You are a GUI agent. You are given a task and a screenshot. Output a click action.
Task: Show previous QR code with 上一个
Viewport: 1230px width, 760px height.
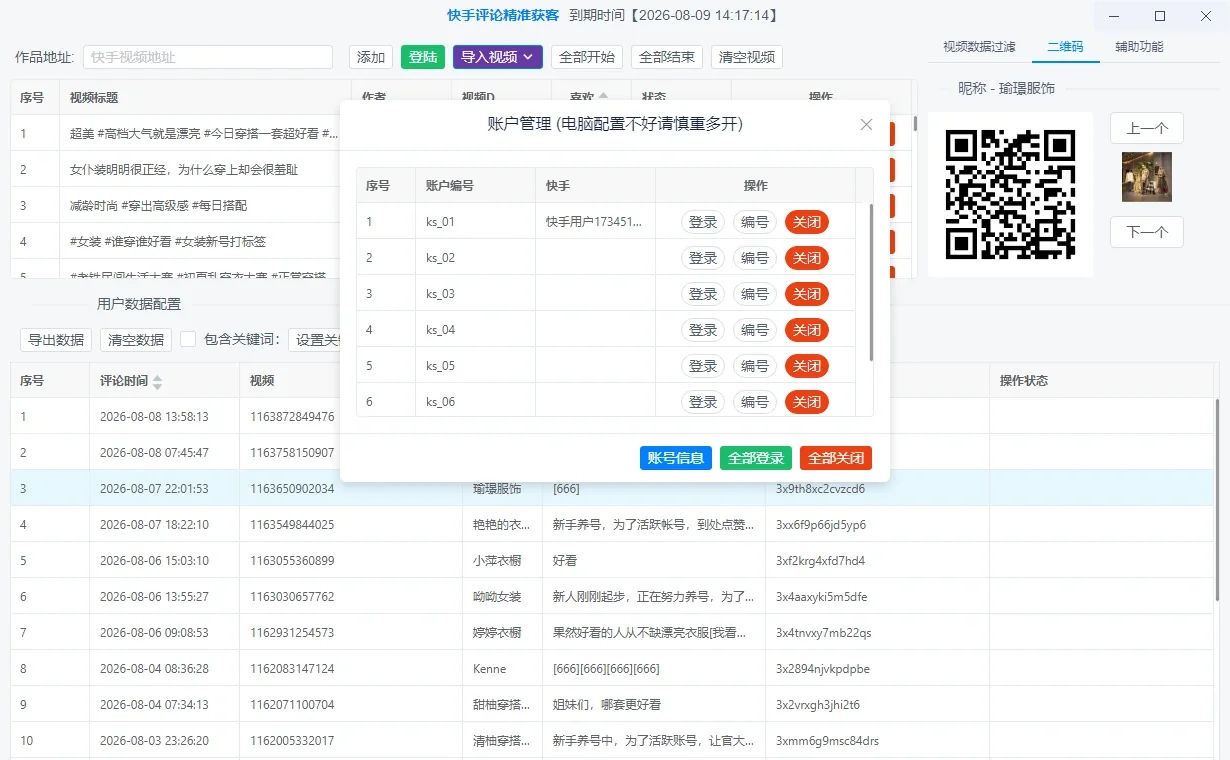1147,128
